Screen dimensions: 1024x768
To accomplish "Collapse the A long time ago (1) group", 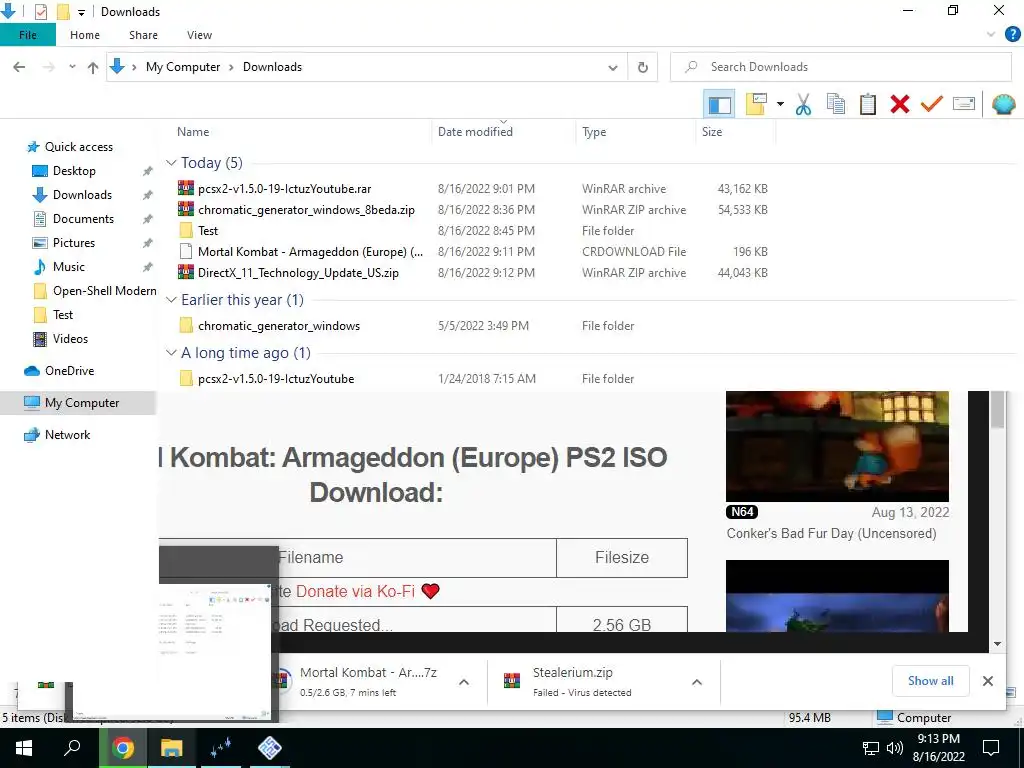I will (x=171, y=353).
